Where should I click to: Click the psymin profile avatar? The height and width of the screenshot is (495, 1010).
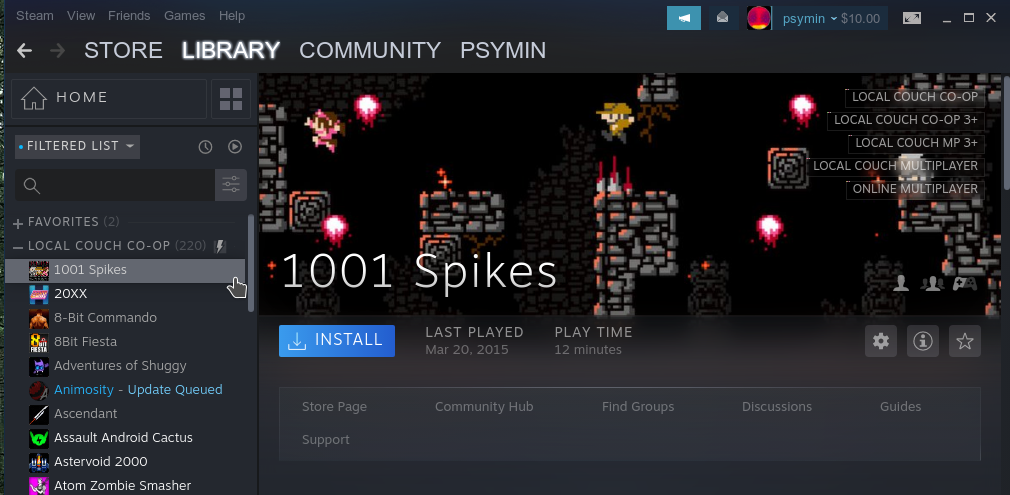[x=759, y=18]
